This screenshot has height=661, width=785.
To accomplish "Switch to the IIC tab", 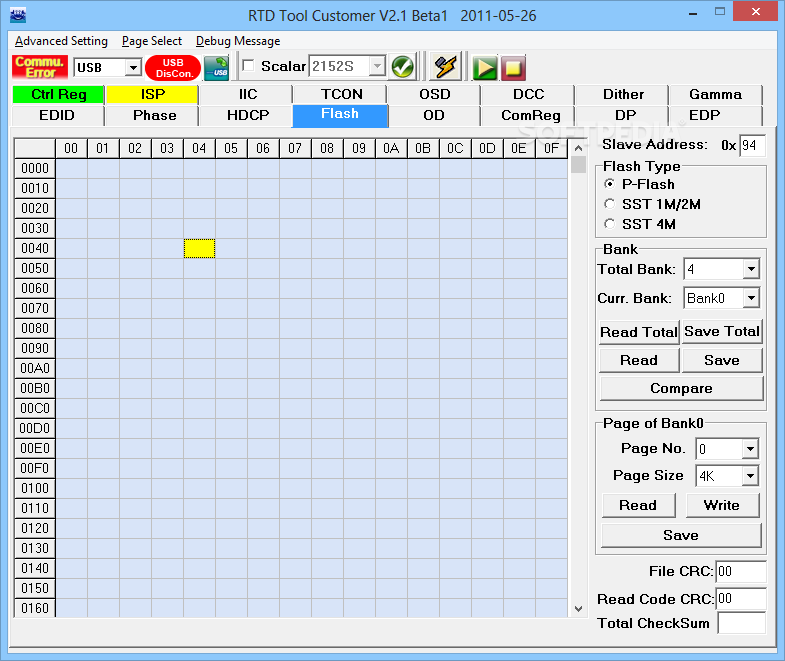I will 247,94.
